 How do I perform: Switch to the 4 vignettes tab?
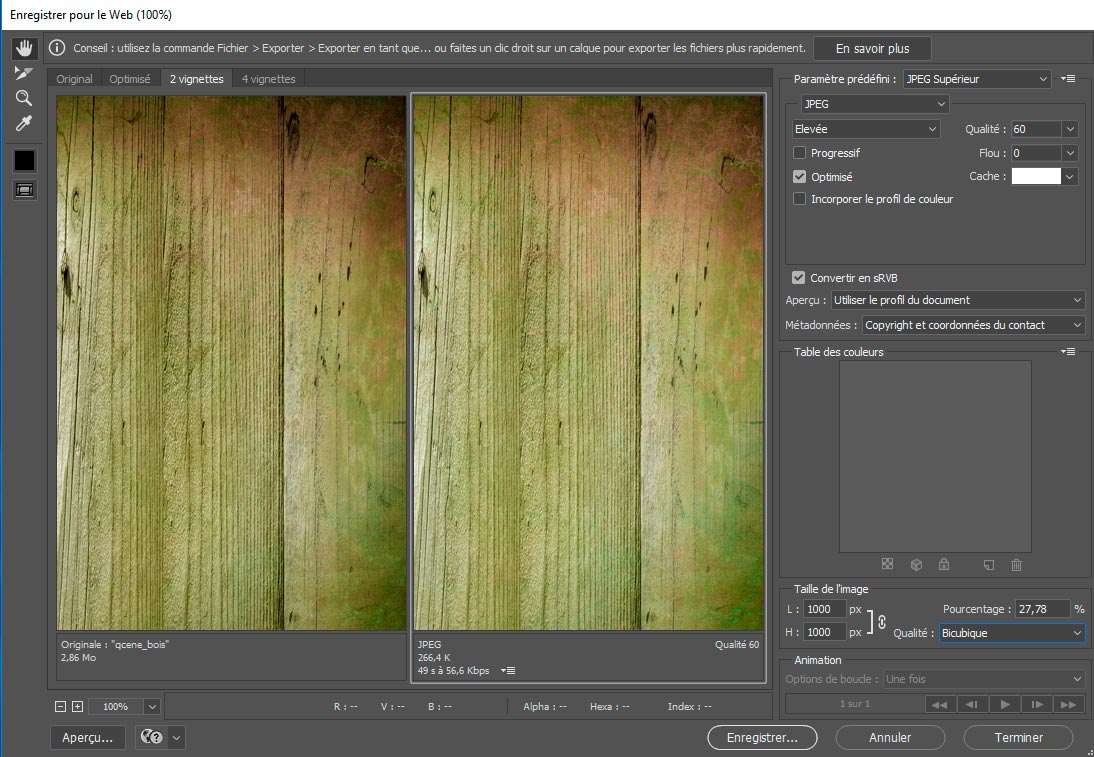[x=268, y=79]
